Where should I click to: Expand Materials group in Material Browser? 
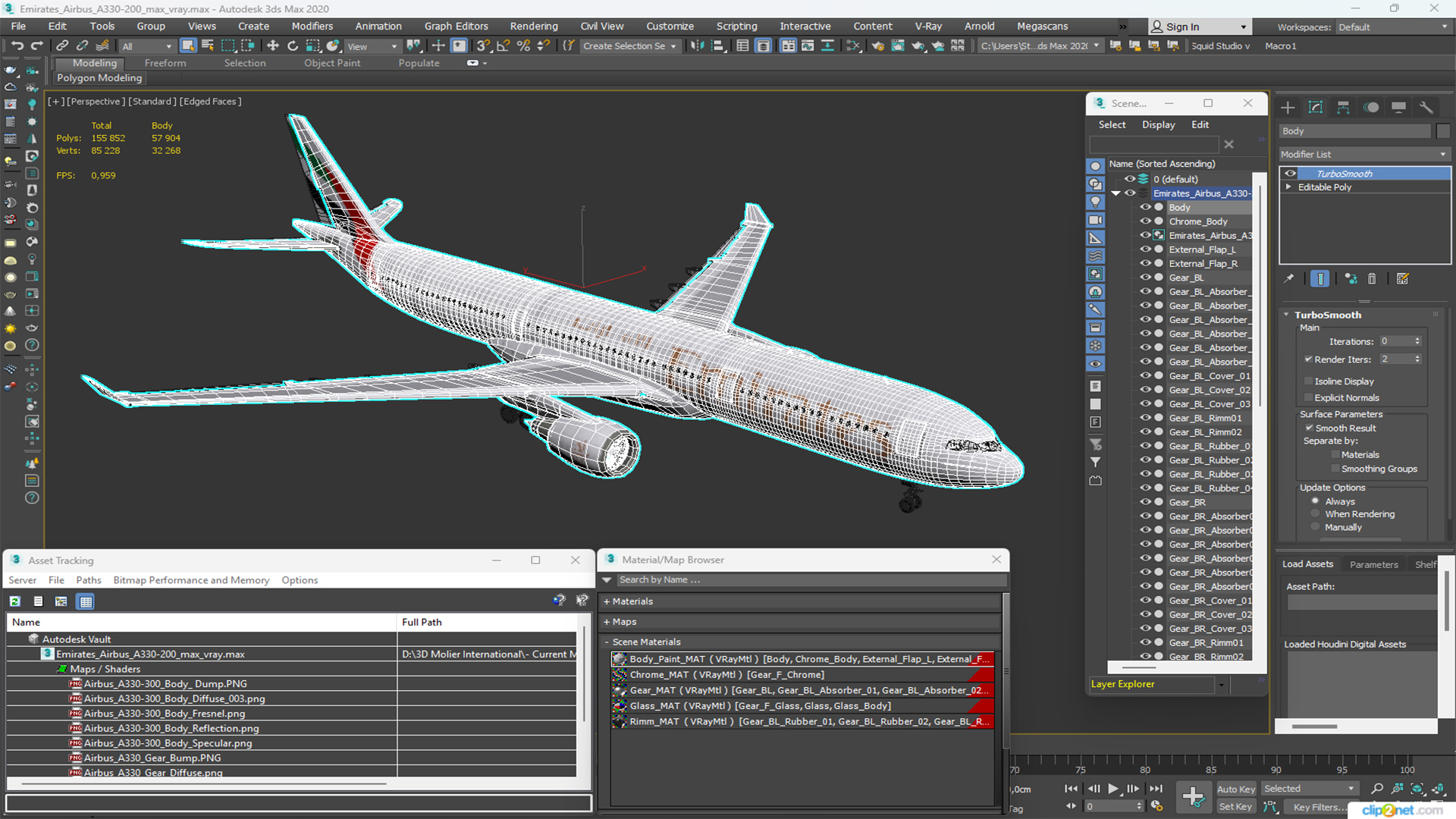607,601
